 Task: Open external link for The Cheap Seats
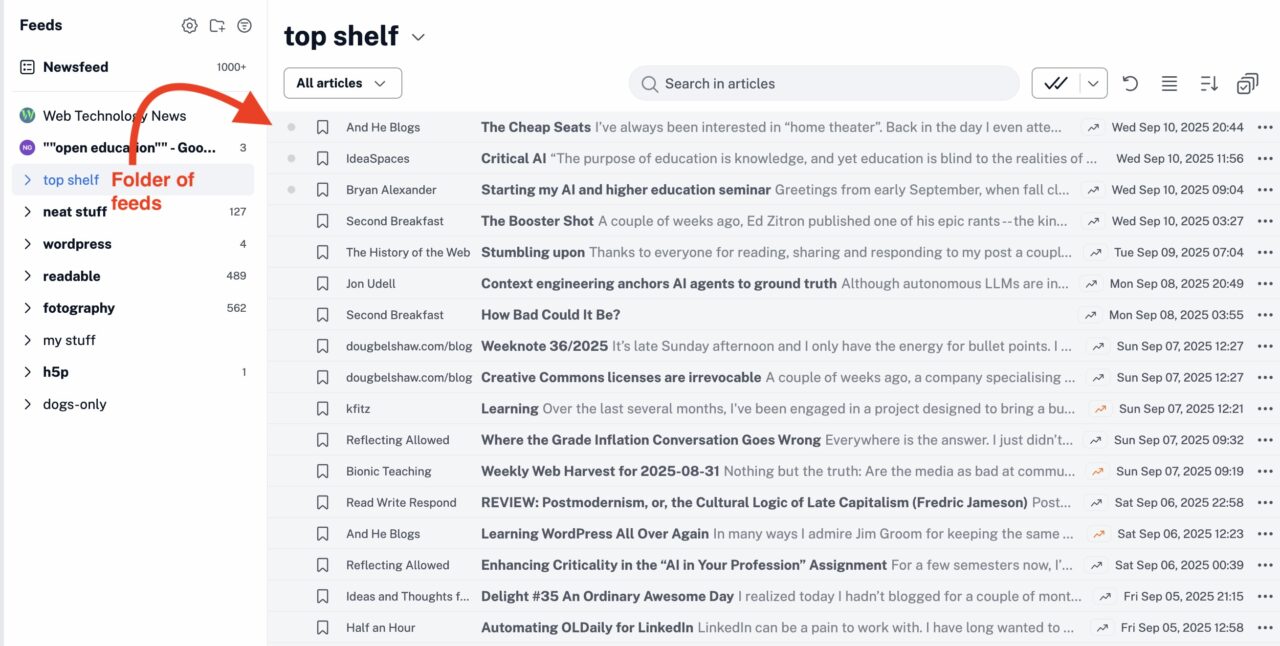[1092, 127]
